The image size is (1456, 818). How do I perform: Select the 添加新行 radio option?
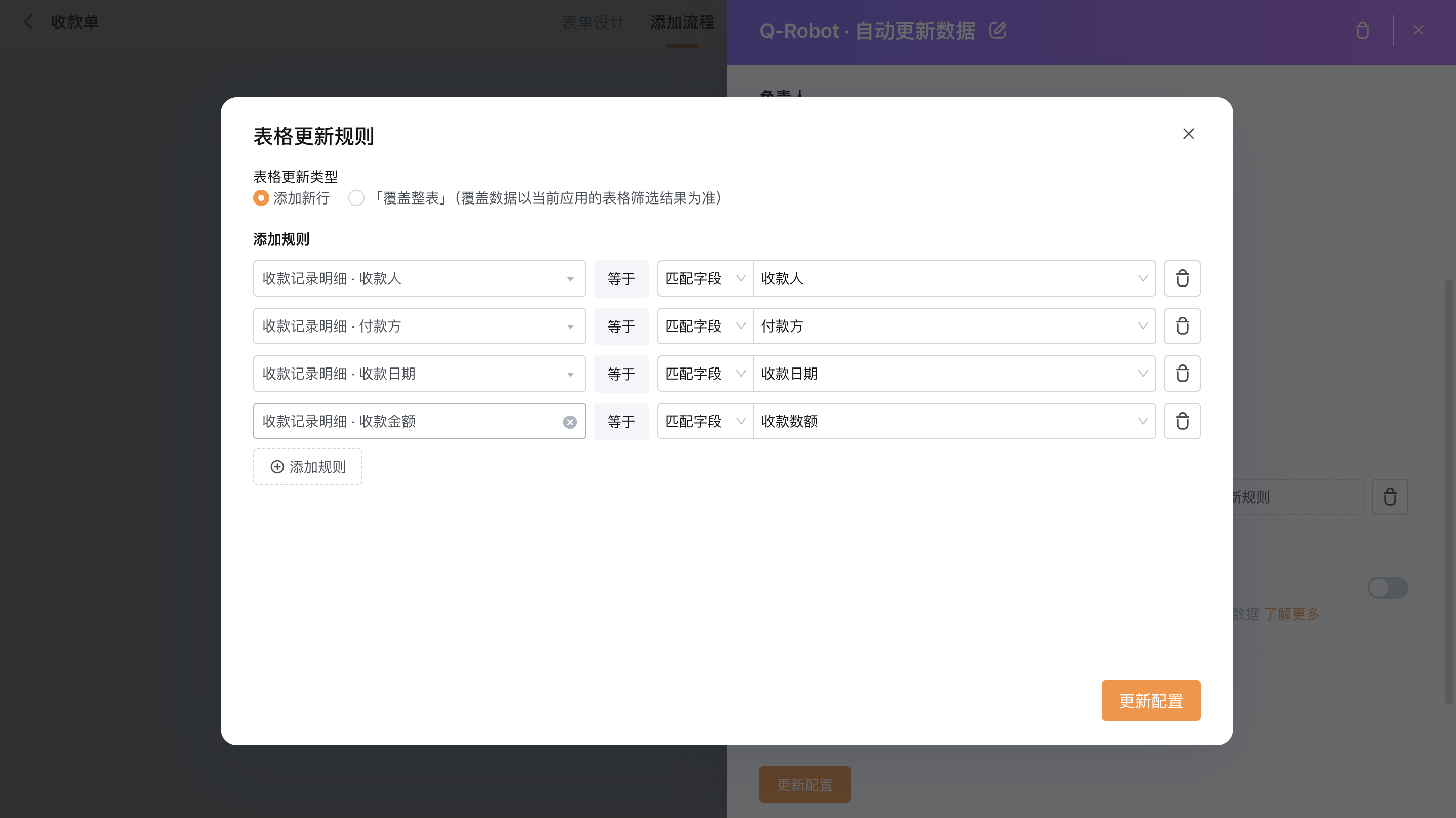point(261,198)
